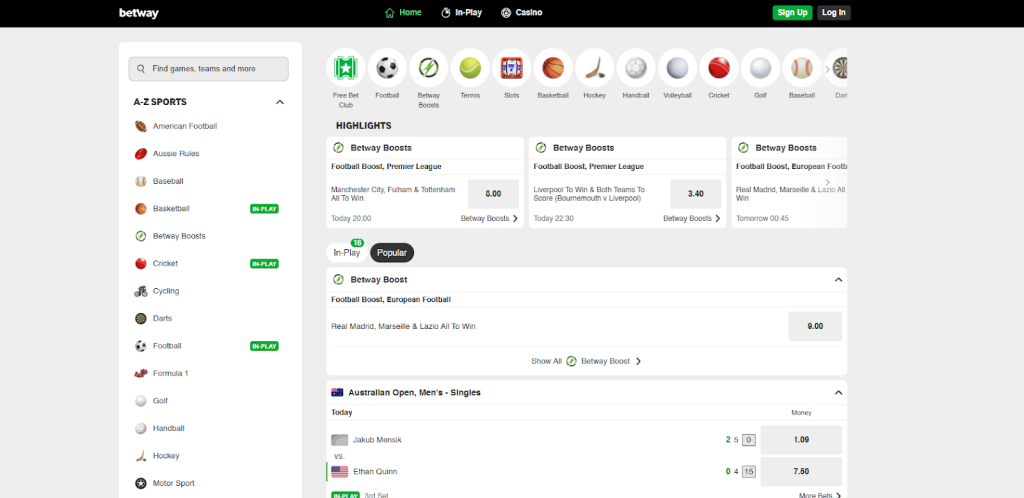Select the 3.40 odds for Liverpool boost
This screenshot has width=1024, height=498.
[696, 194]
